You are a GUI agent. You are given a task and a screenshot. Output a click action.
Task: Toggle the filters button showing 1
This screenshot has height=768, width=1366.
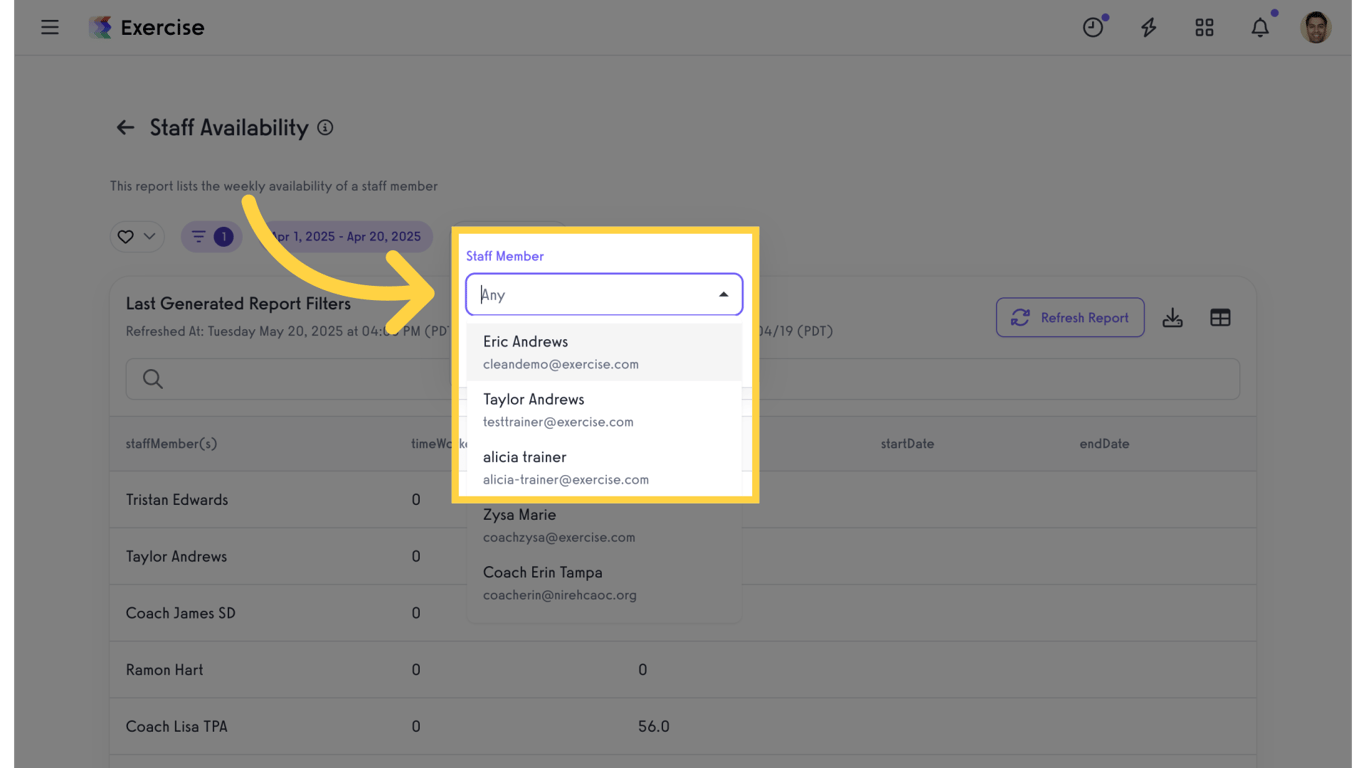click(x=211, y=237)
